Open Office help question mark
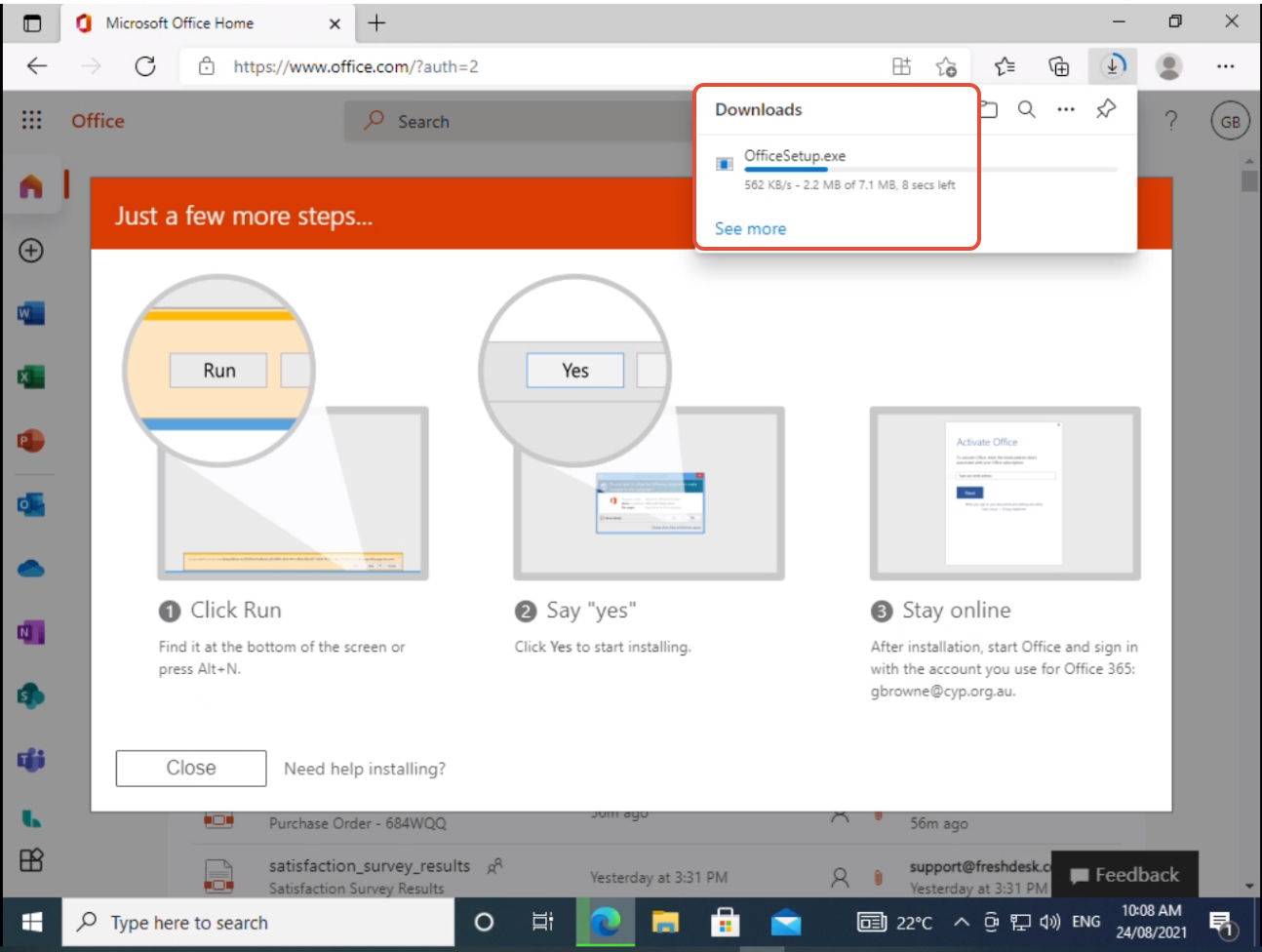The width and height of the screenshot is (1262, 952). tap(1171, 121)
